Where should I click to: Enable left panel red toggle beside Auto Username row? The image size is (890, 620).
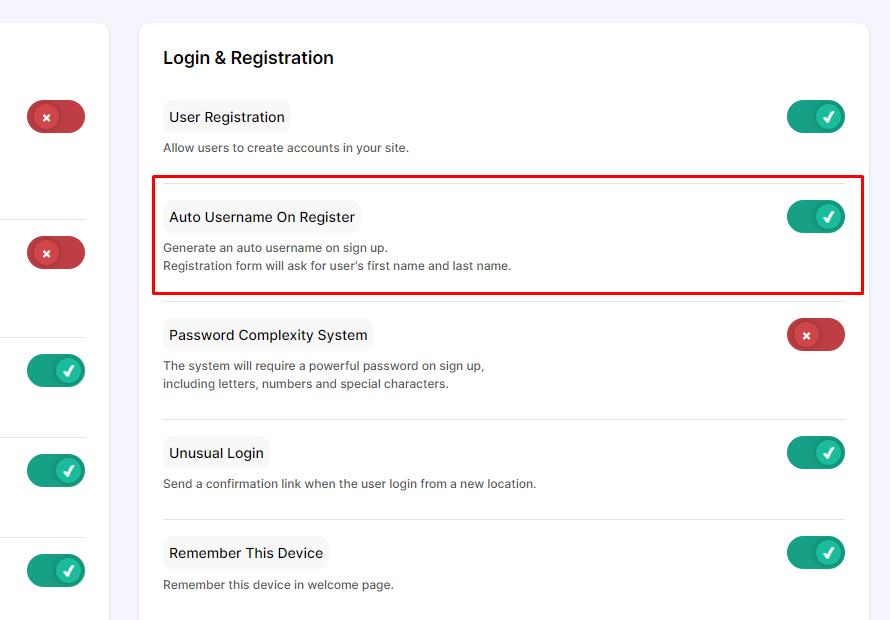point(56,253)
